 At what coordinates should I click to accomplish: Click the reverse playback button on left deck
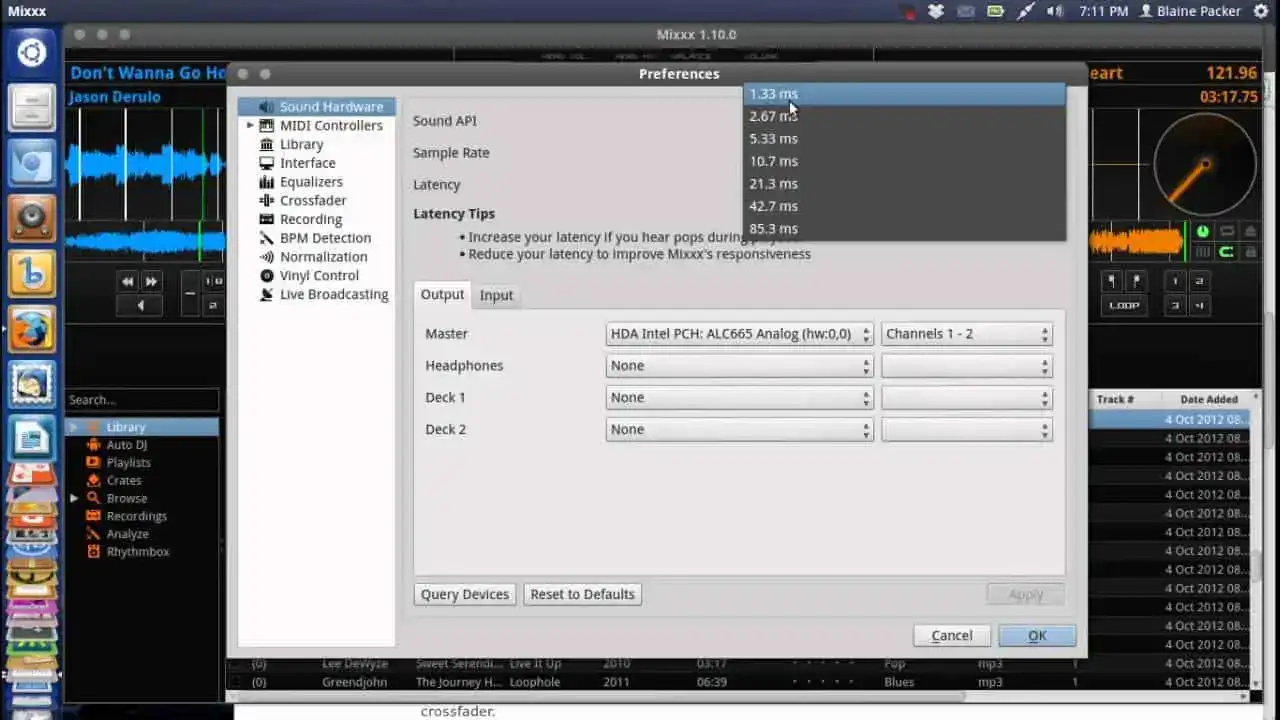point(140,305)
